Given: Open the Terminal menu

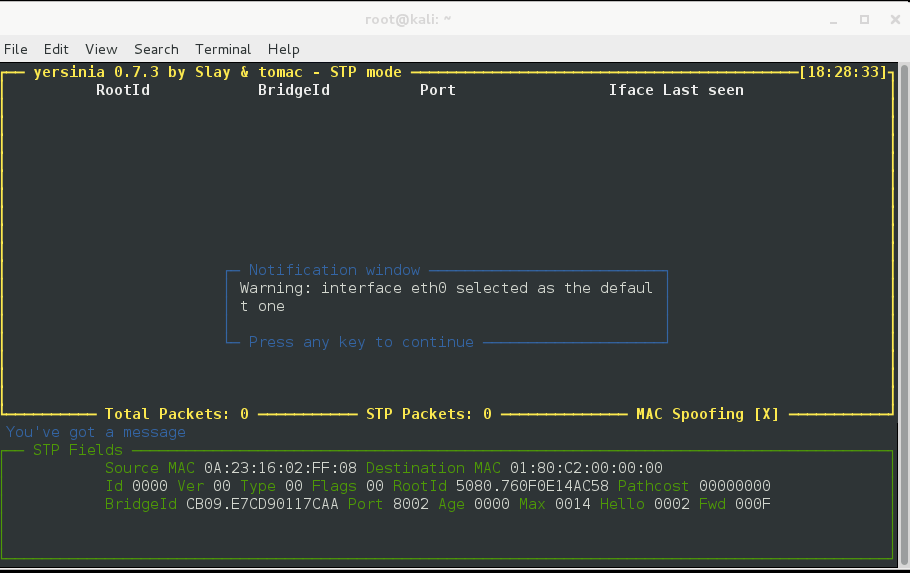Looking at the screenshot, I should point(223,49).
